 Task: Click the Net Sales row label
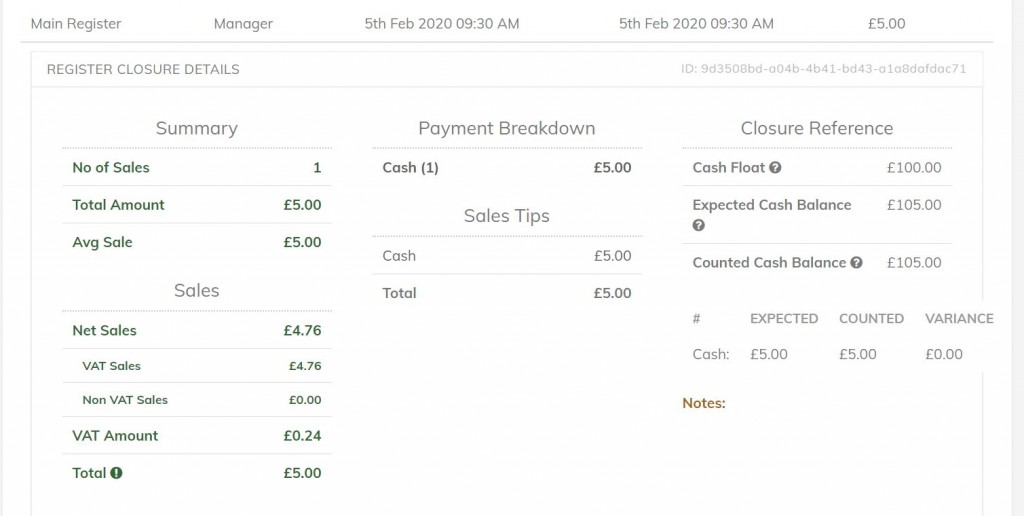pos(104,330)
